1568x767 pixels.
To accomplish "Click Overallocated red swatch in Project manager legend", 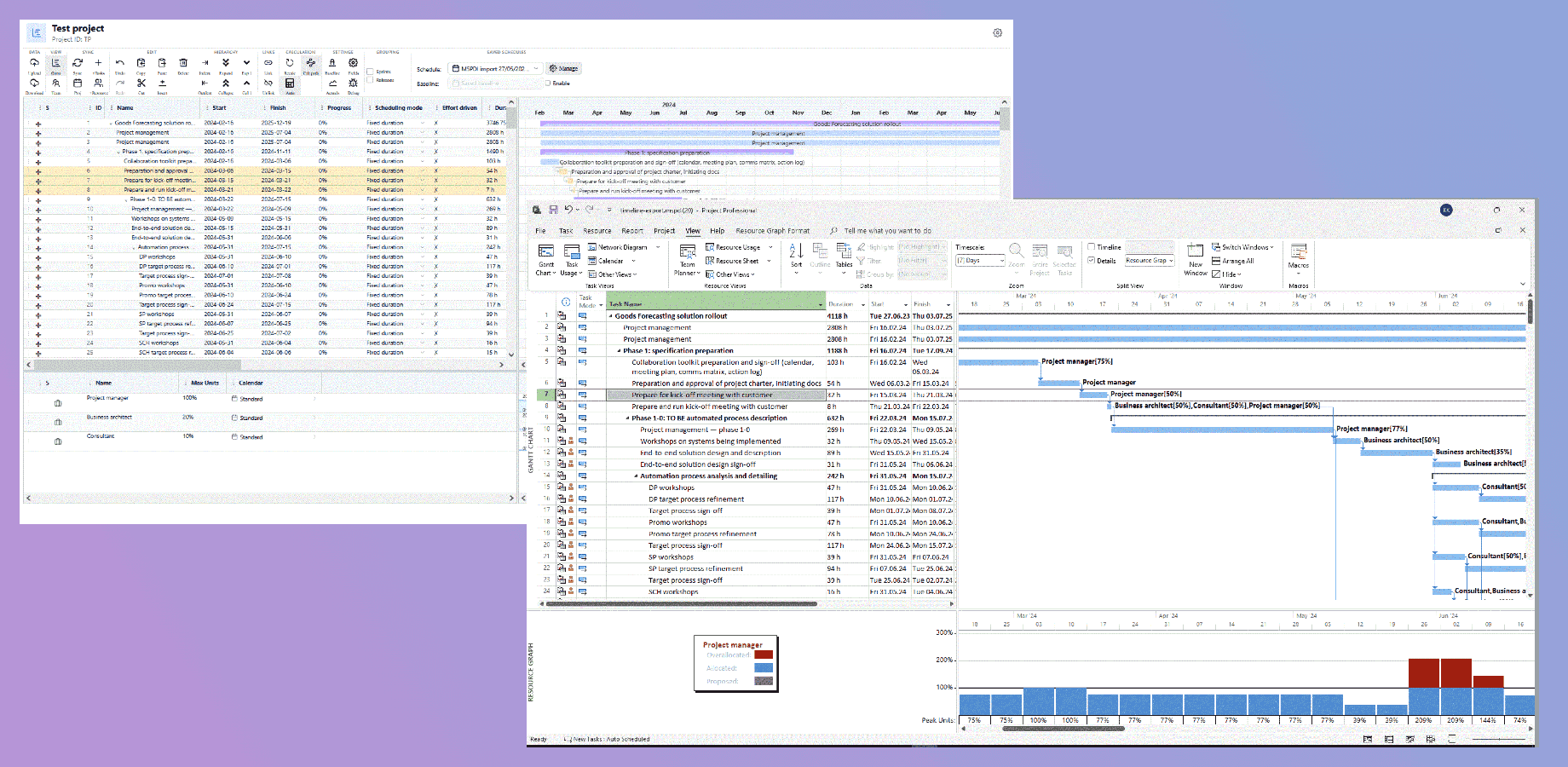I will (x=764, y=655).
